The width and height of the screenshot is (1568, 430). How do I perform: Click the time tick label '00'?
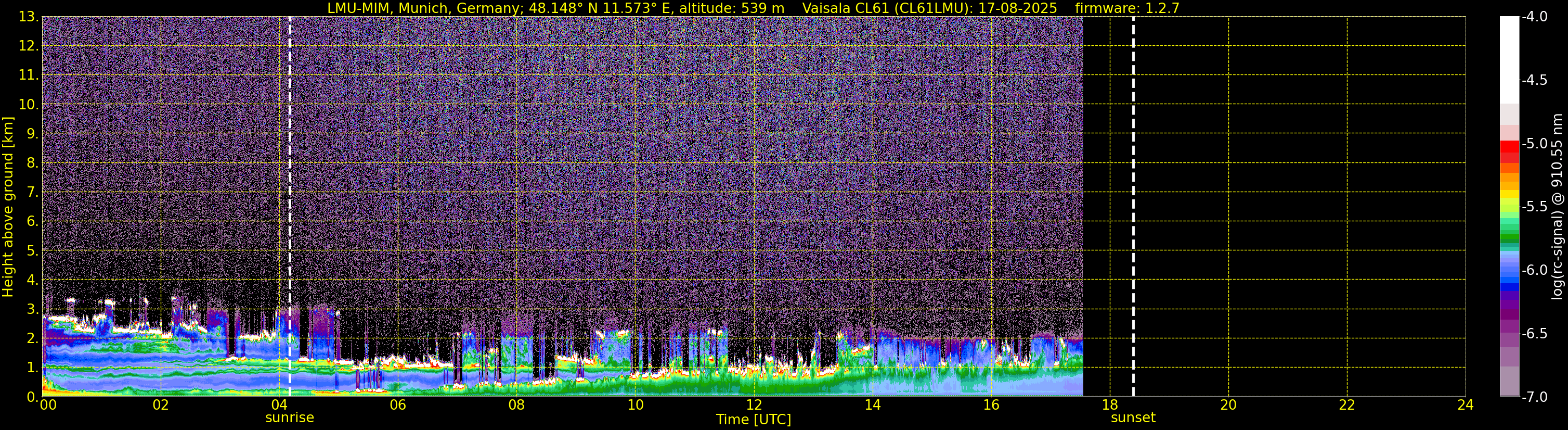[x=48, y=405]
